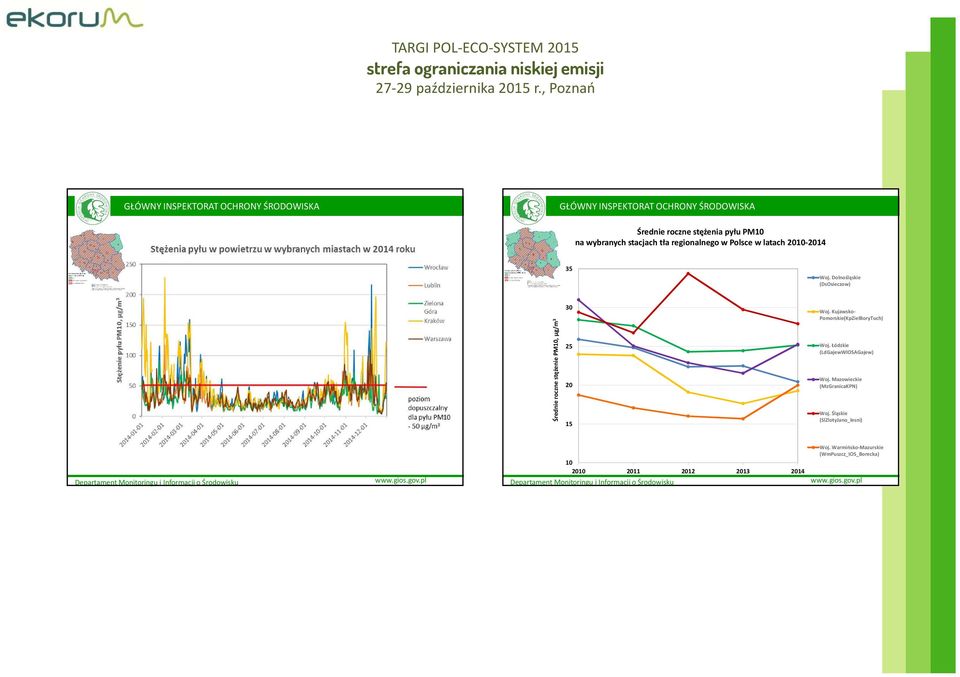Click the right chart's "Departament Monitoringu i Informacji o Środowisku" footer
960x677 pixels.
(592, 482)
